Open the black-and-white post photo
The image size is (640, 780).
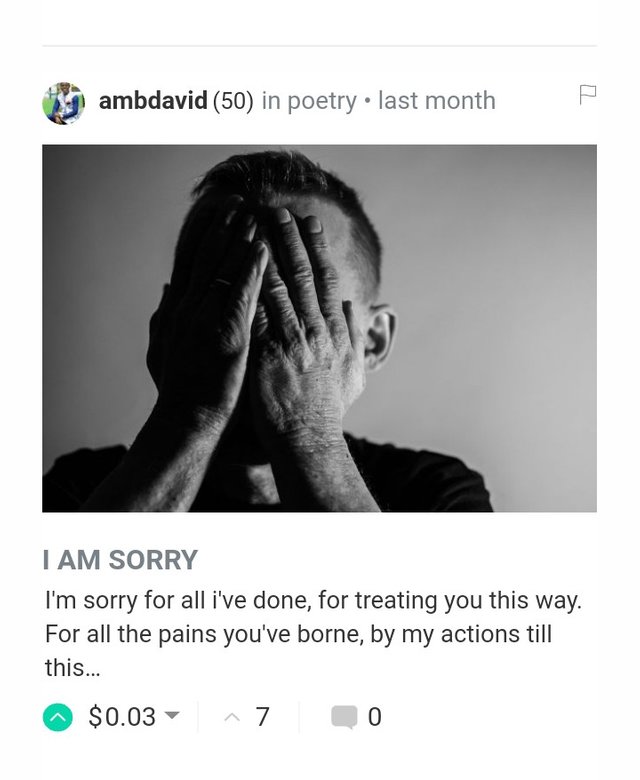(319, 328)
